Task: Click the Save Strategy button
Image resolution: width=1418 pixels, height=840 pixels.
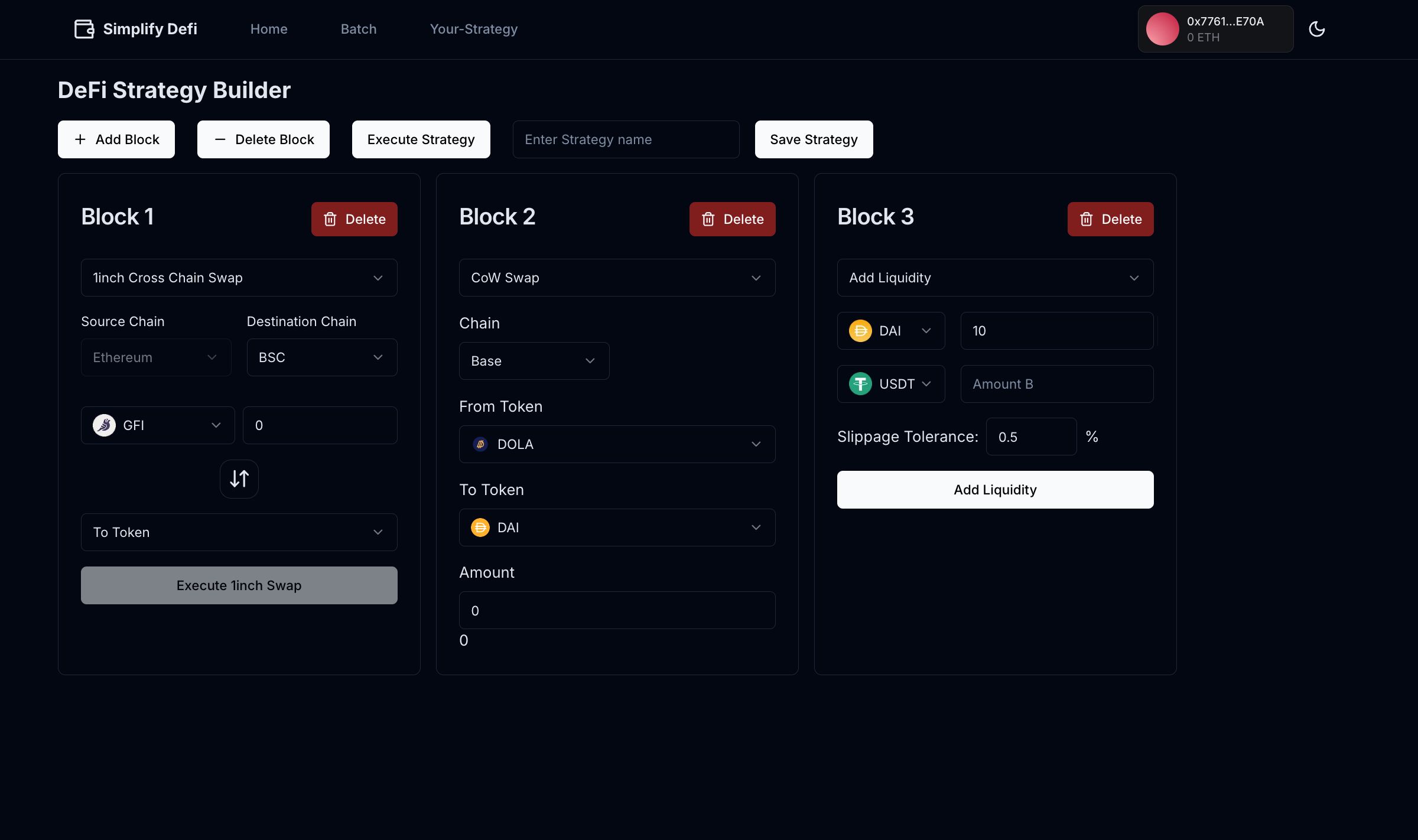Action: pyautogui.click(x=814, y=139)
